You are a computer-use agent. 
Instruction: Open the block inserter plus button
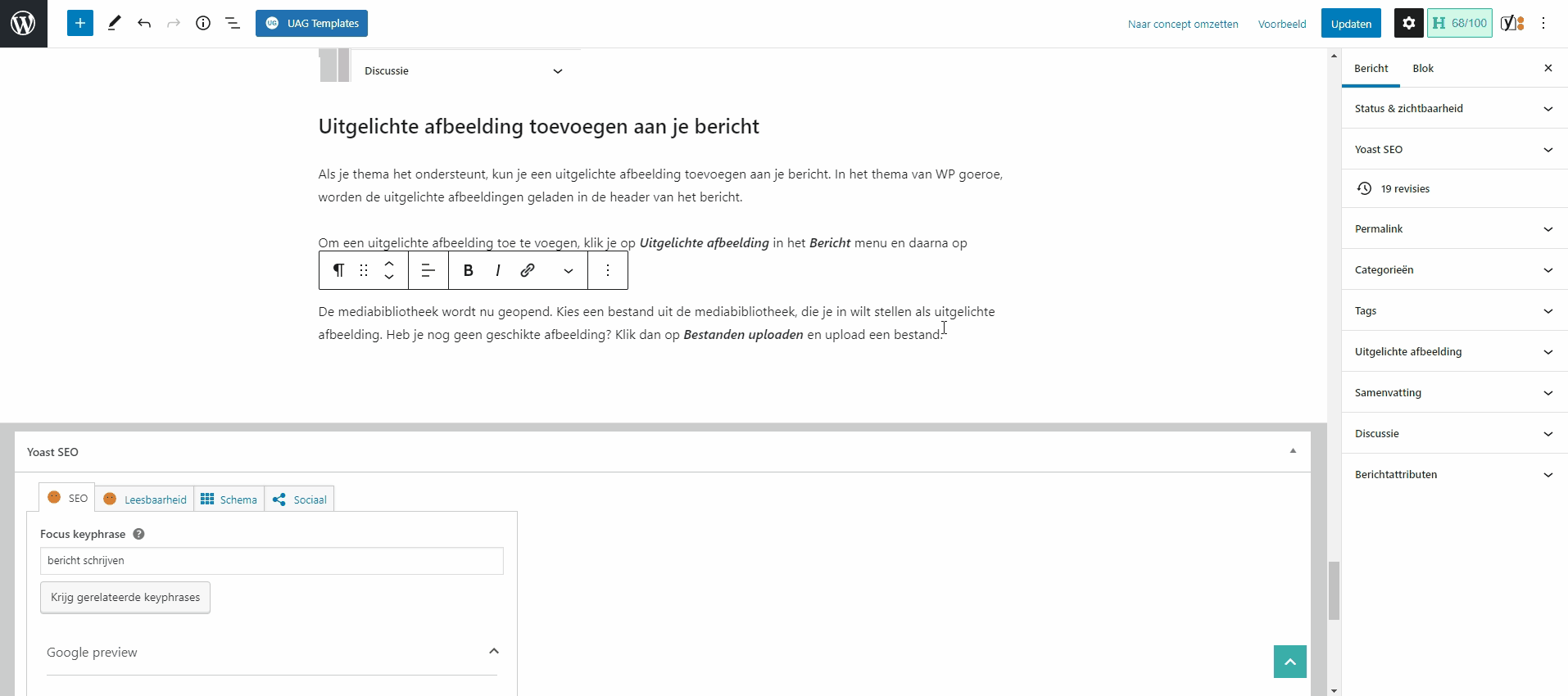click(80, 24)
